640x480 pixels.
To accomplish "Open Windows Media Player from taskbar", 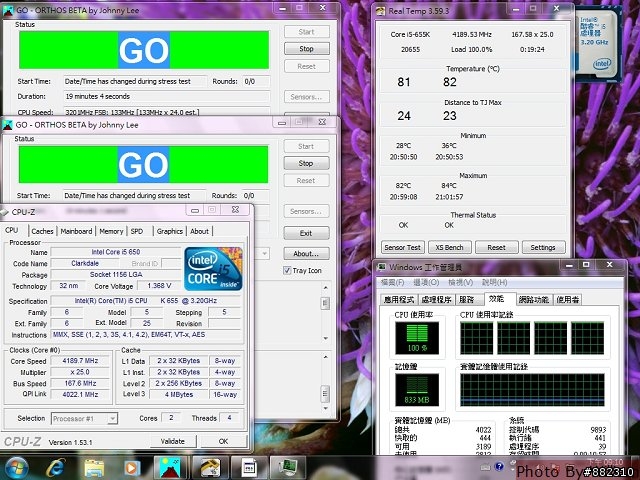I will pos(132,468).
